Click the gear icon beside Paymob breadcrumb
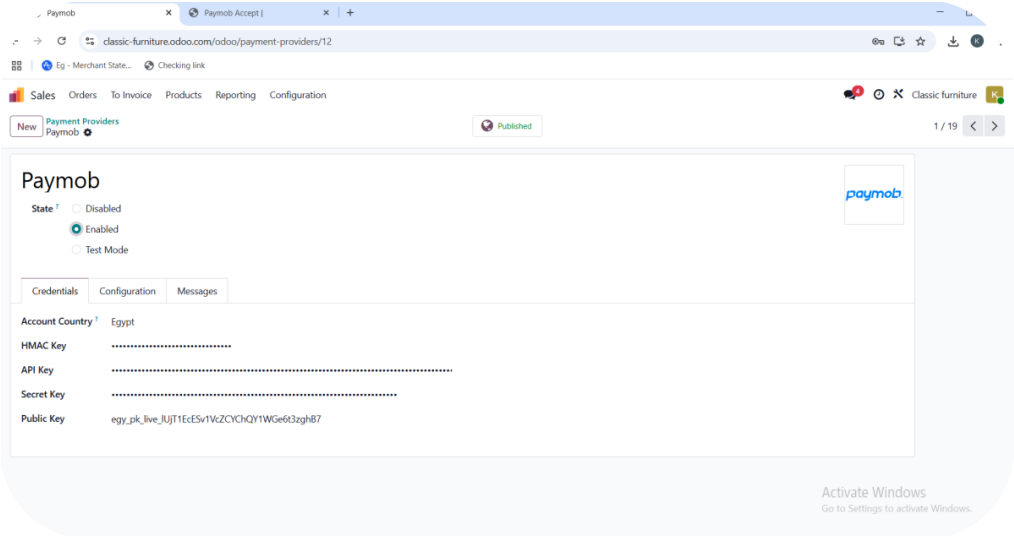The height and width of the screenshot is (539, 1014). [88, 133]
